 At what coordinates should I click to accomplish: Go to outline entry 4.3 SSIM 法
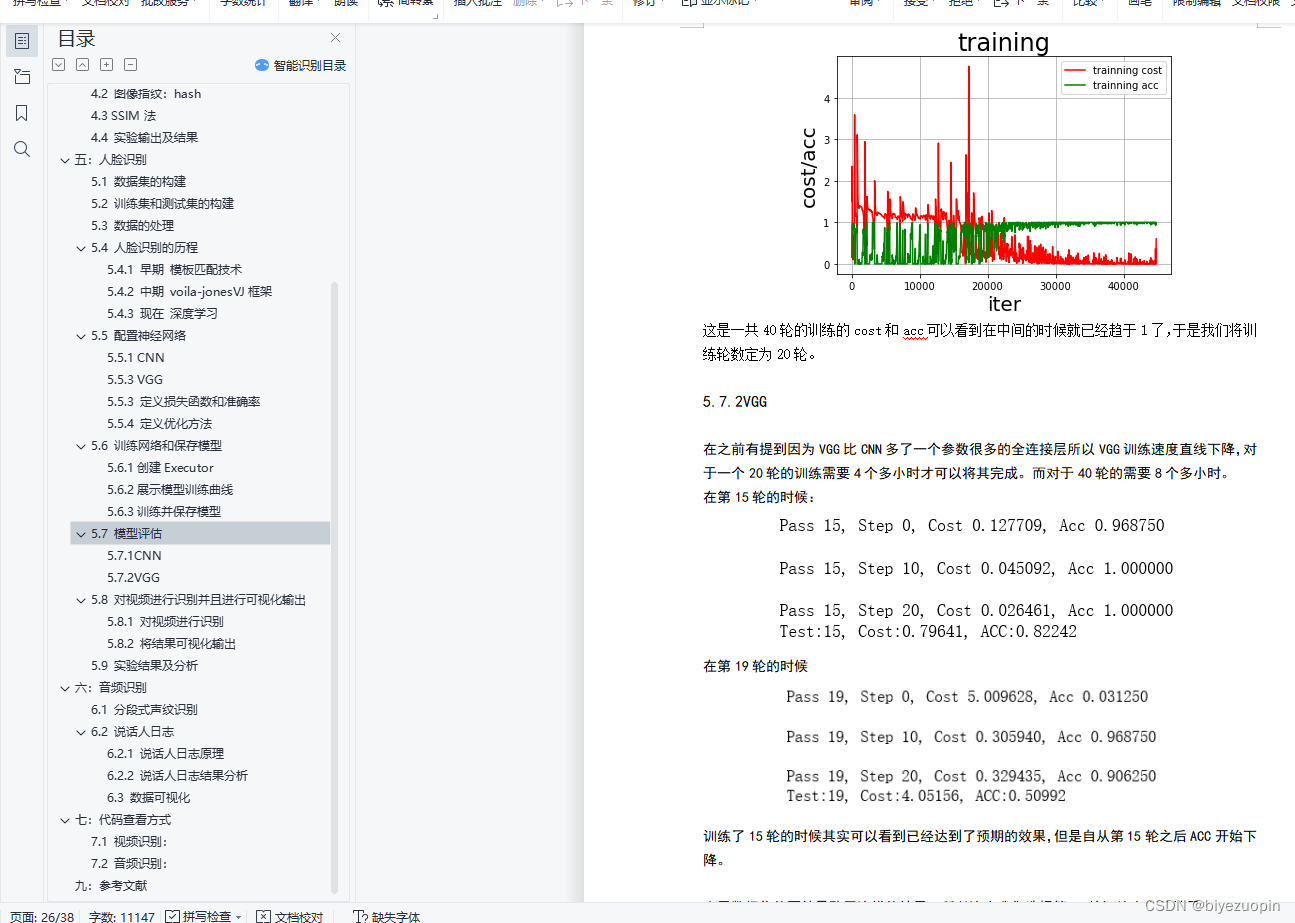click(124, 116)
